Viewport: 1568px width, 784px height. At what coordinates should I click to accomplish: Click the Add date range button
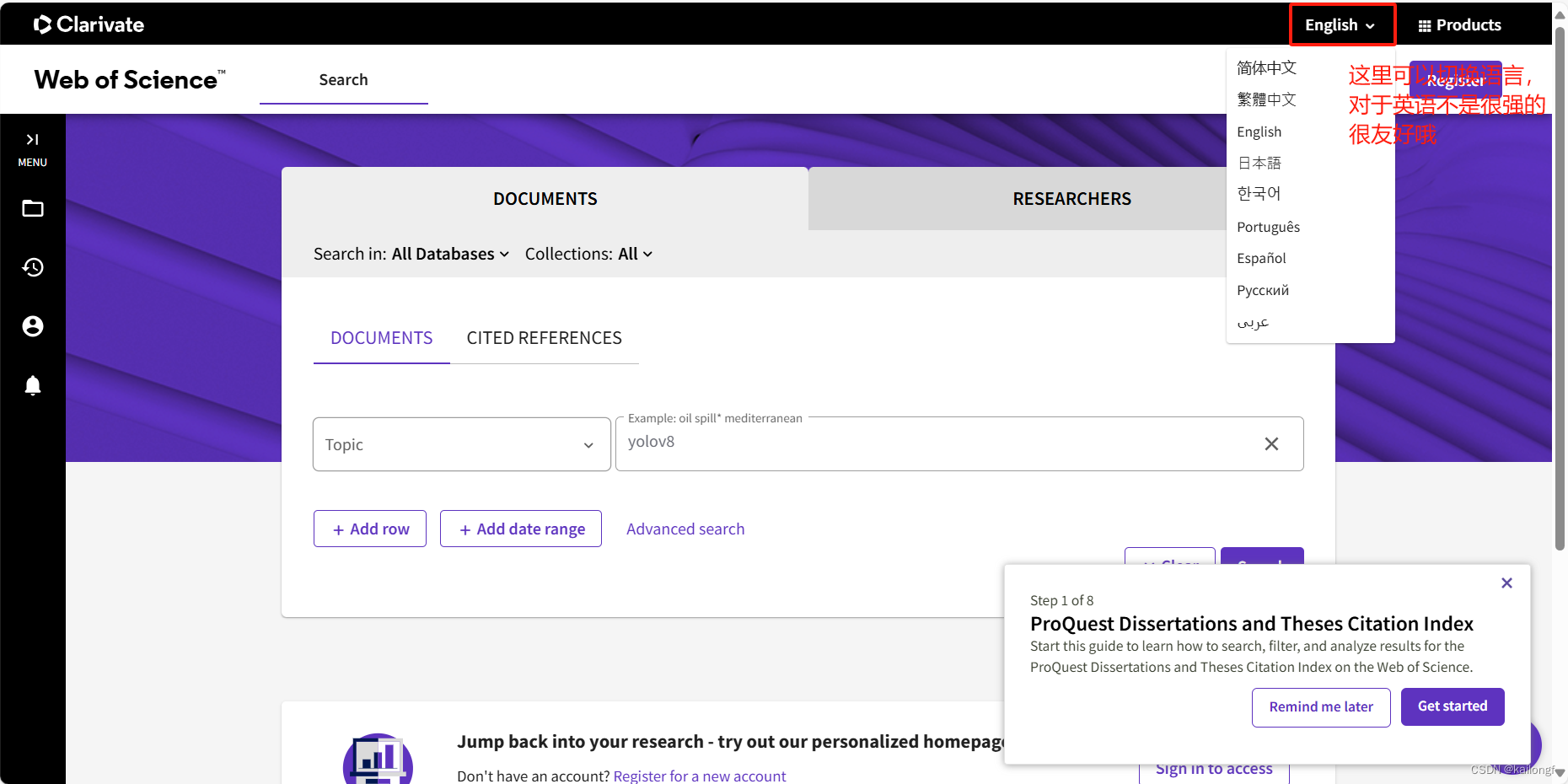tap(521, 529)
